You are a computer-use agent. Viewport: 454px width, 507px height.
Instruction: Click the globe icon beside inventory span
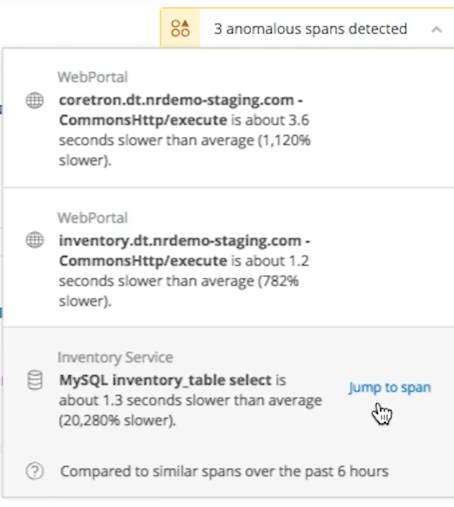[x=35, y=240]
